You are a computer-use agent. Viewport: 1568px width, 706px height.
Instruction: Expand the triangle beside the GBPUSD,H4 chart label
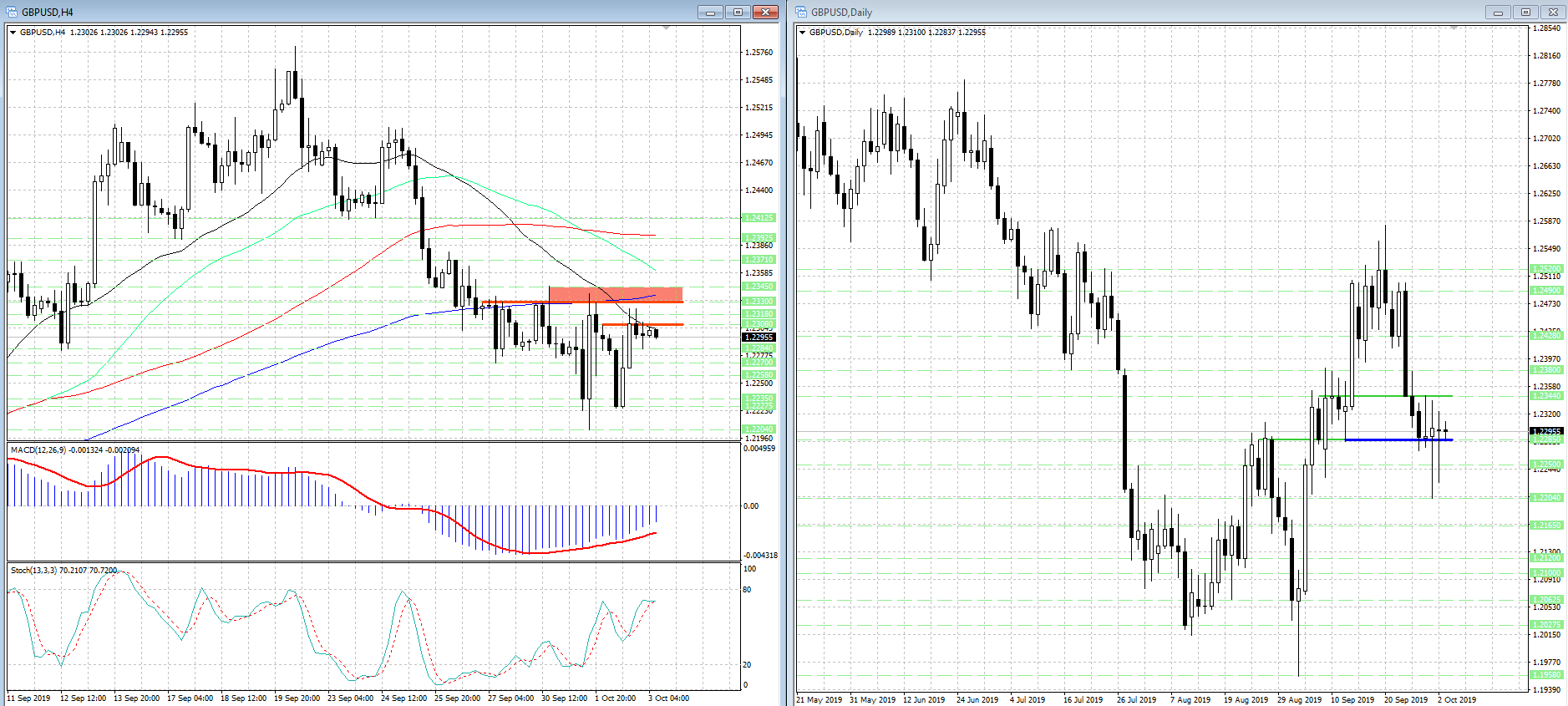pyautogui.click(x=13, y=33)
